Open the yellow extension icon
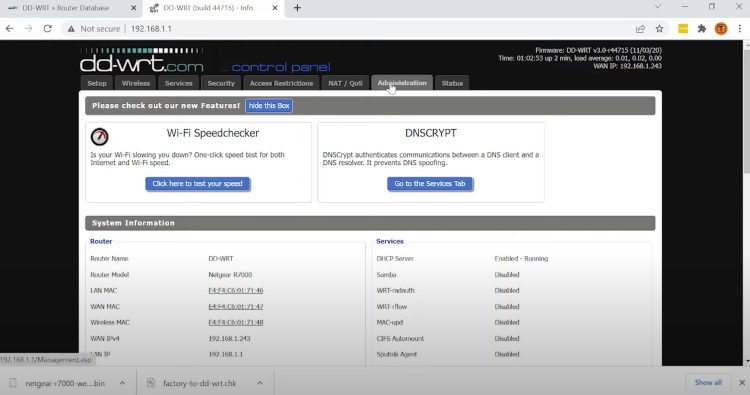The height and width of the screenshot is (395, 750). [x=683, y=29]
